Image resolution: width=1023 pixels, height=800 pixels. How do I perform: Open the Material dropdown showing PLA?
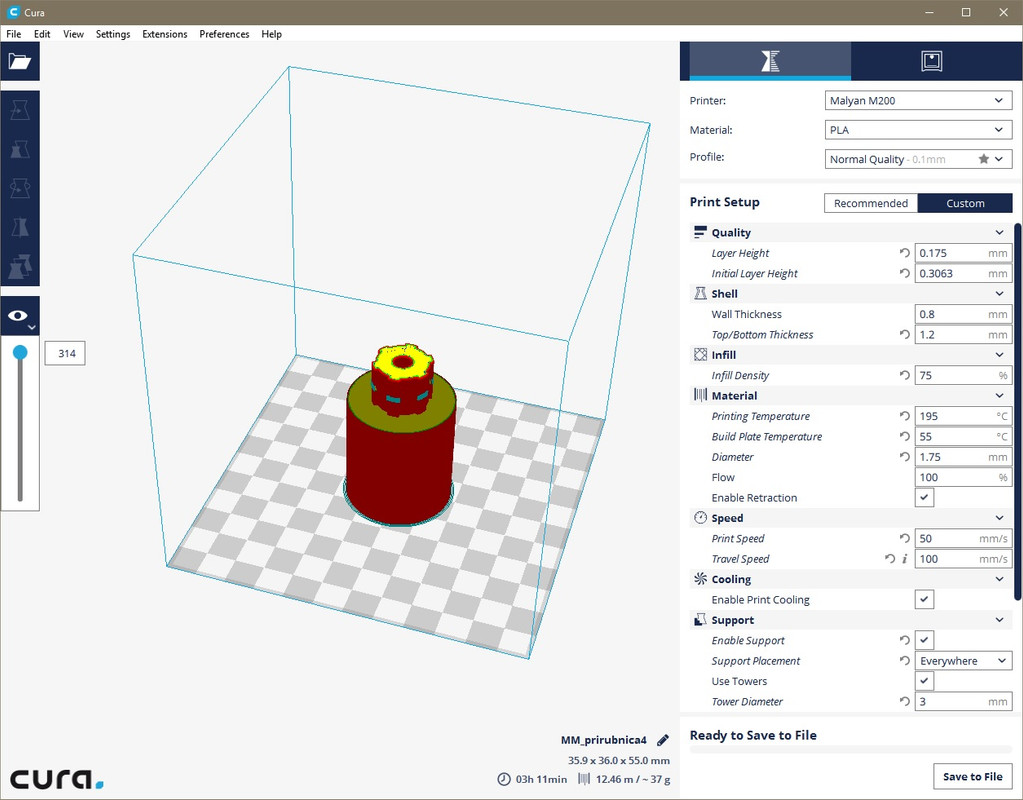click(x=918, y=130)
